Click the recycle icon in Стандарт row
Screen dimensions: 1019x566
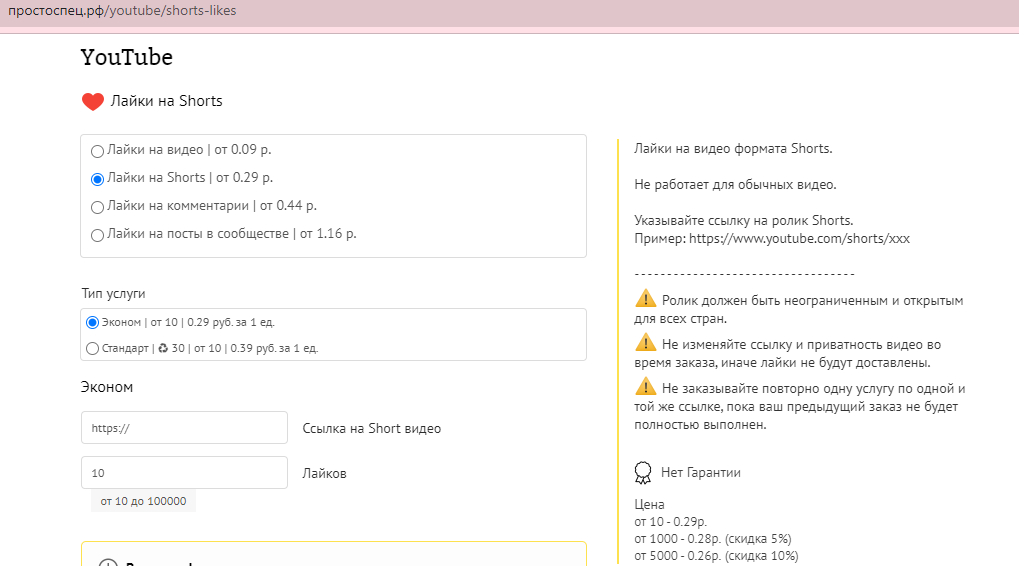click(163, 348)
